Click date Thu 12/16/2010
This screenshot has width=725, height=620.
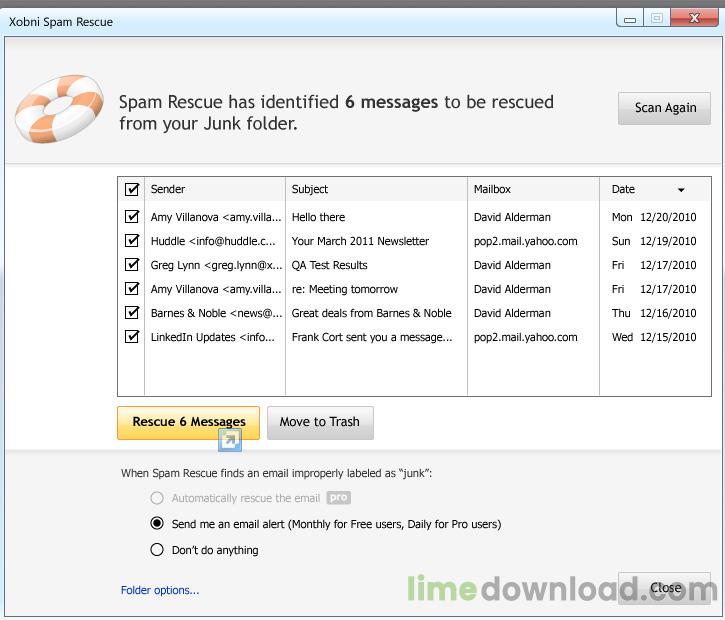[654, 313]
